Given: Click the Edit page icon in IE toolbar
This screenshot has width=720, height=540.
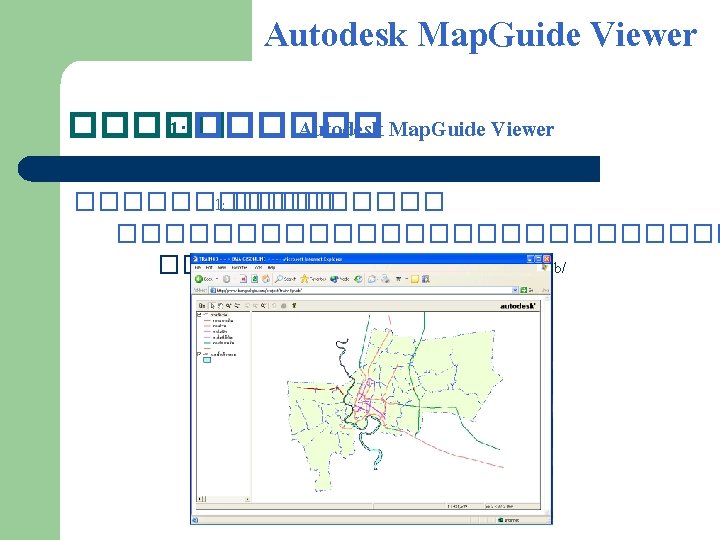Looking at the screenshot, I should 399,279.
